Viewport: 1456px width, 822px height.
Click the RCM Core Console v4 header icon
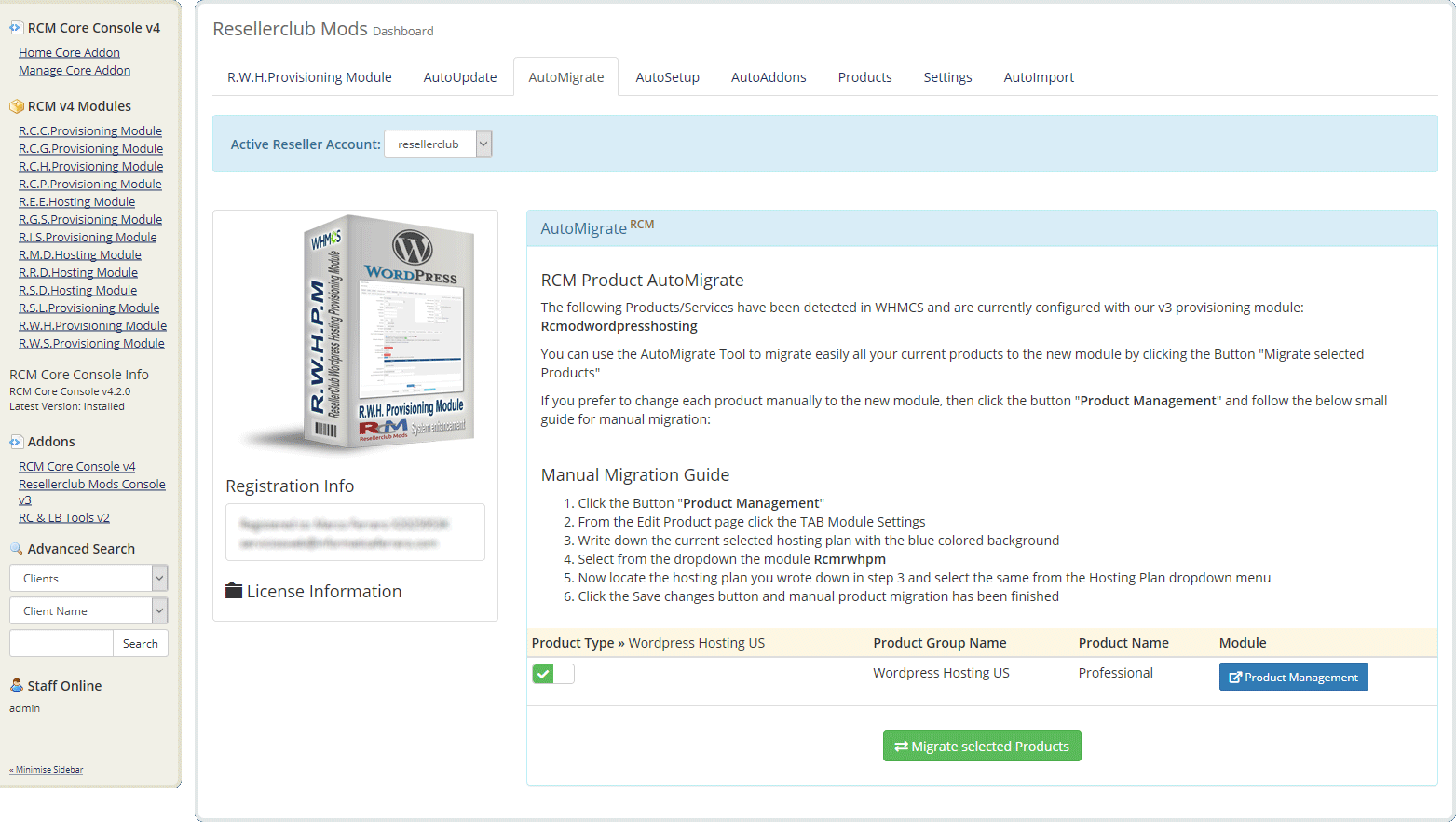(16, 28)
